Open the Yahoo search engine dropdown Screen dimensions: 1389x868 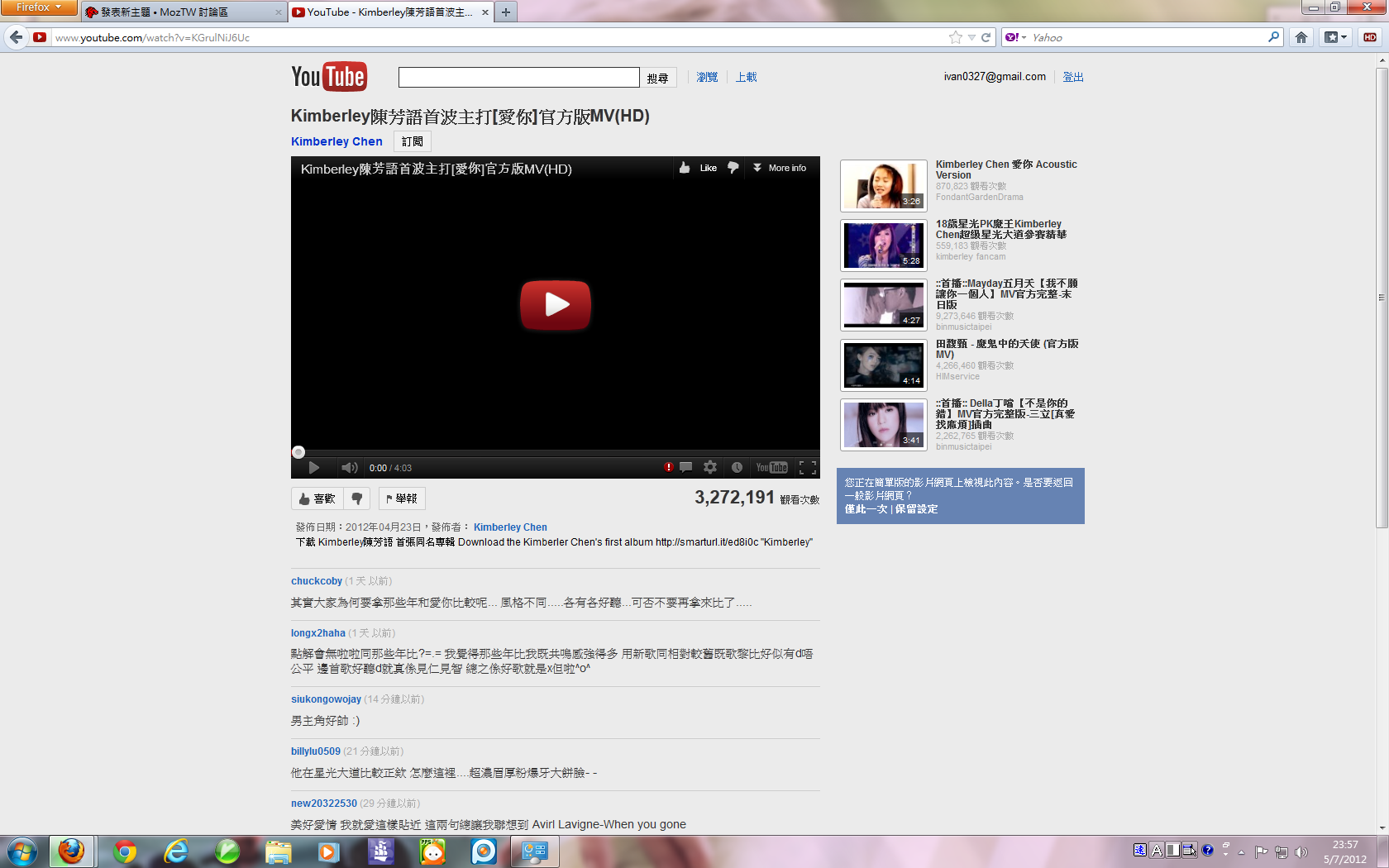click(x=1015, y=37)
